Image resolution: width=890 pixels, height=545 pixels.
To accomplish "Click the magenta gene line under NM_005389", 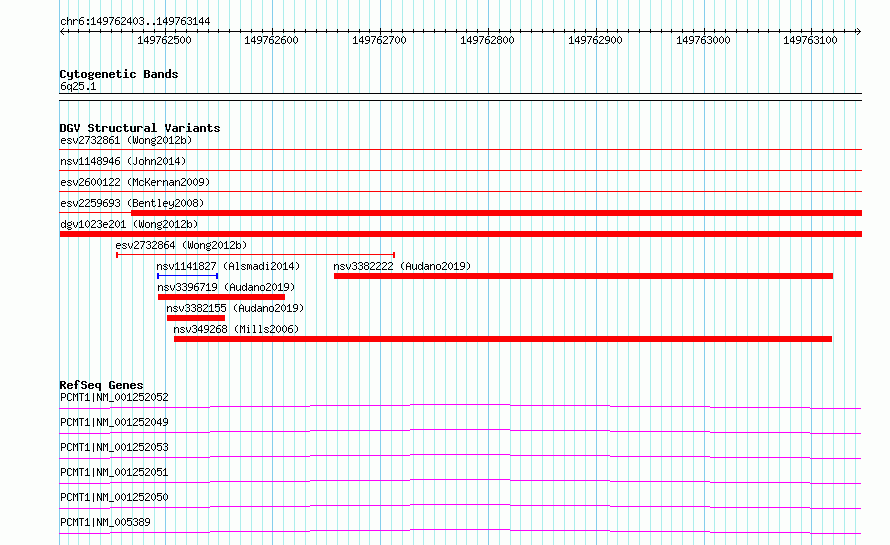I will point(460,531).
